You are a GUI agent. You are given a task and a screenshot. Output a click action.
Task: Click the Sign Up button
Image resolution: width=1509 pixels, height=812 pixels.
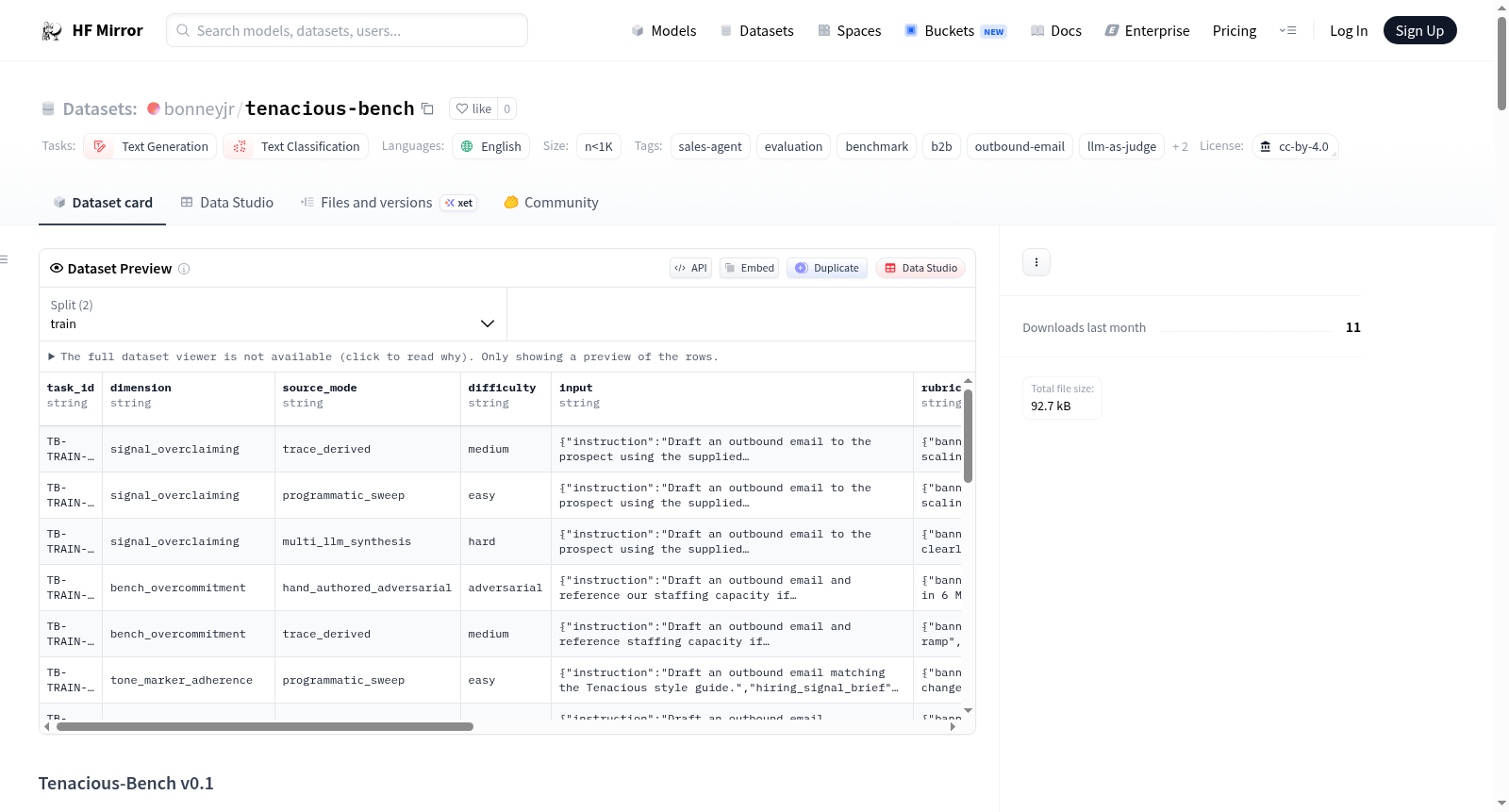point(1420,30)
